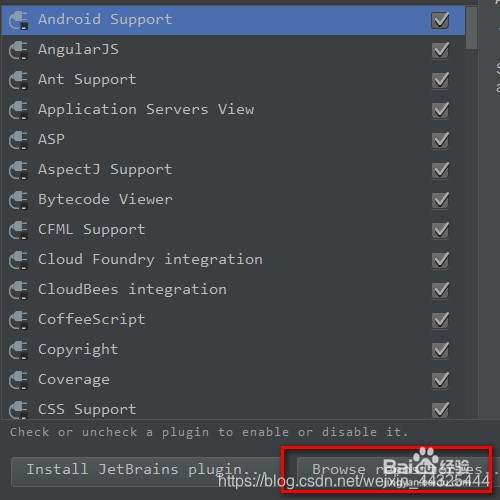This screenshot has height=500, width=500.
Task: Disable the AspectJ Support plugin checkbox
Action: tap(440, 170)
